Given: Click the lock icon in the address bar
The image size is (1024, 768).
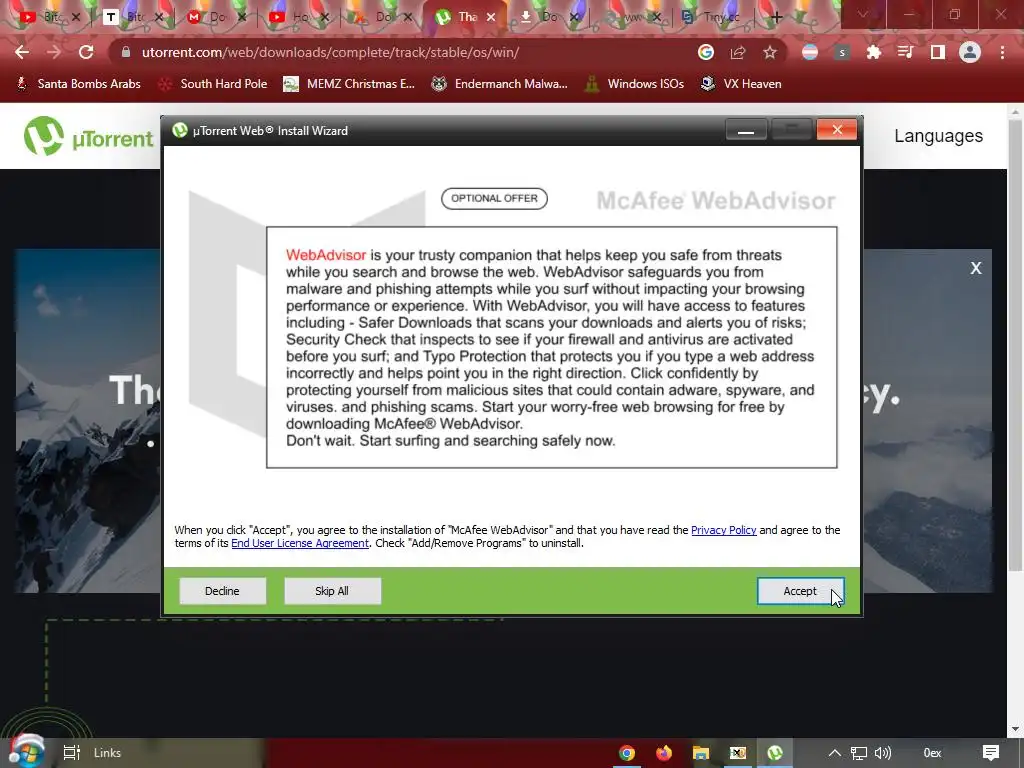Looking at the screenshot, I should click(126, 52).
